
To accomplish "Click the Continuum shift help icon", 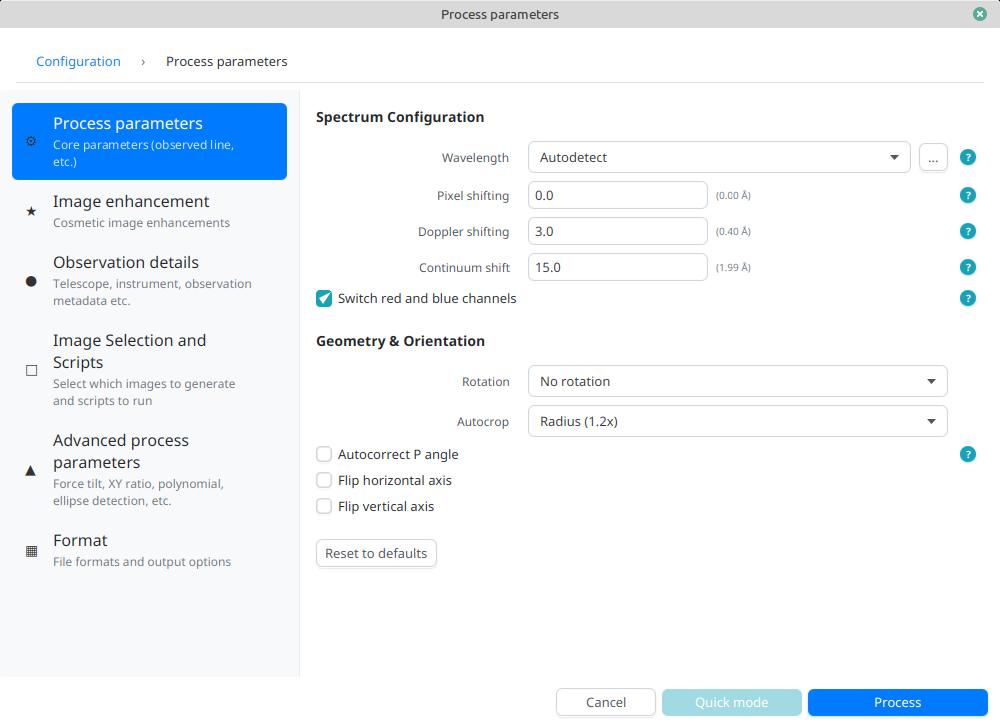I will [967, 267].
